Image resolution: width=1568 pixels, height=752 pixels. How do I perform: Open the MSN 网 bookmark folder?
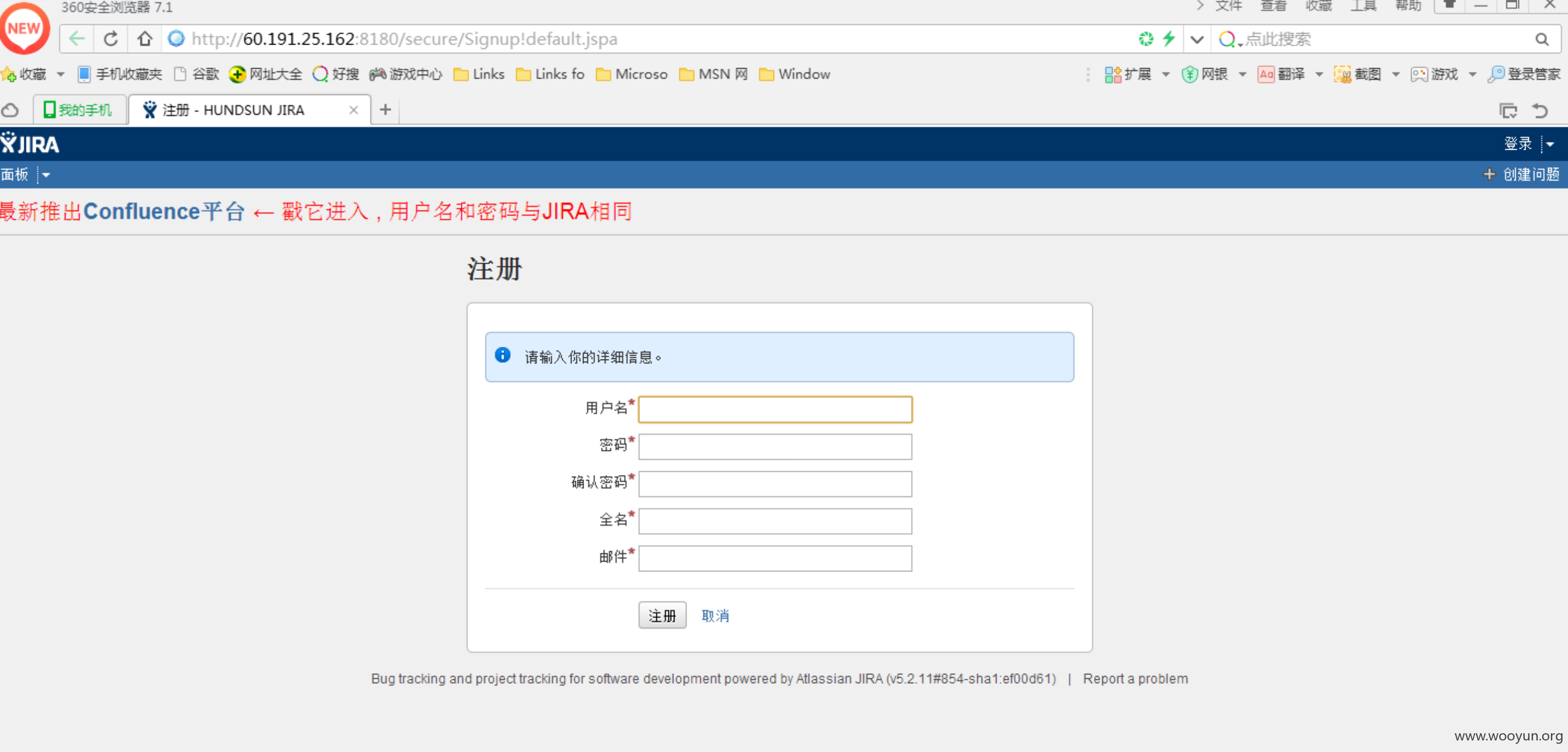click(714, 74)
